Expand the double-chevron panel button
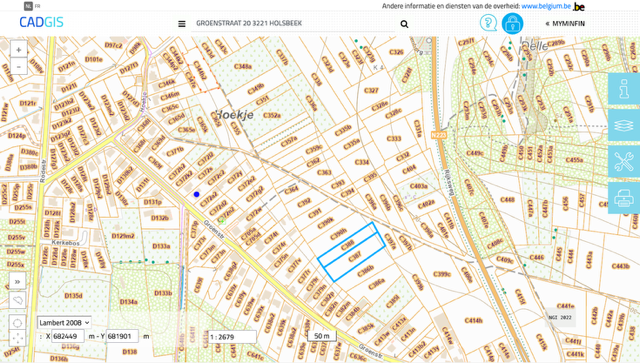The width and height of the screenshot is (640, 363). pyautogui.click(x=18, y=281)
